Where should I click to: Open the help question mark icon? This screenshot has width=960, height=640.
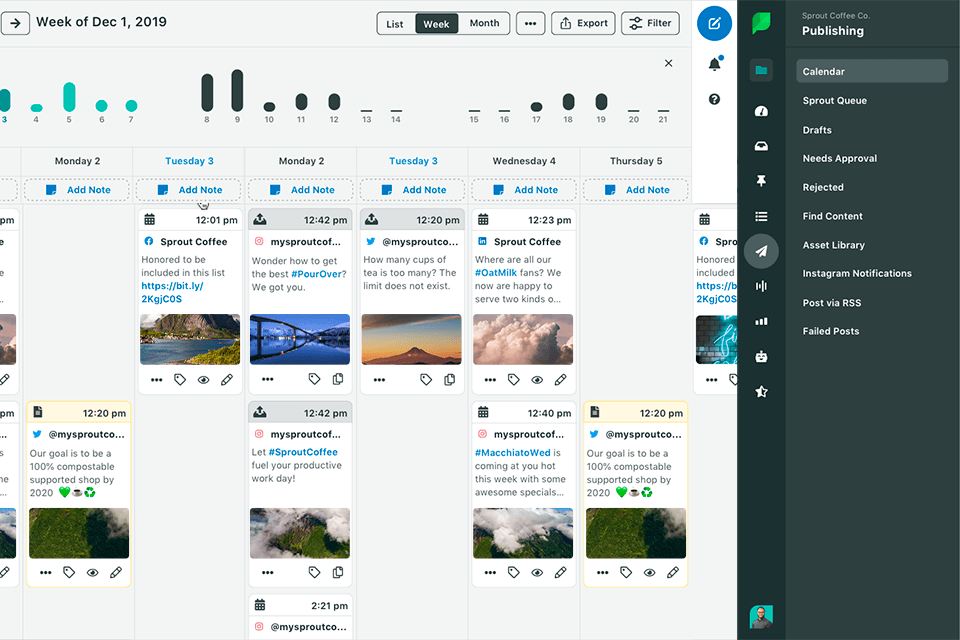coord(714,99)
